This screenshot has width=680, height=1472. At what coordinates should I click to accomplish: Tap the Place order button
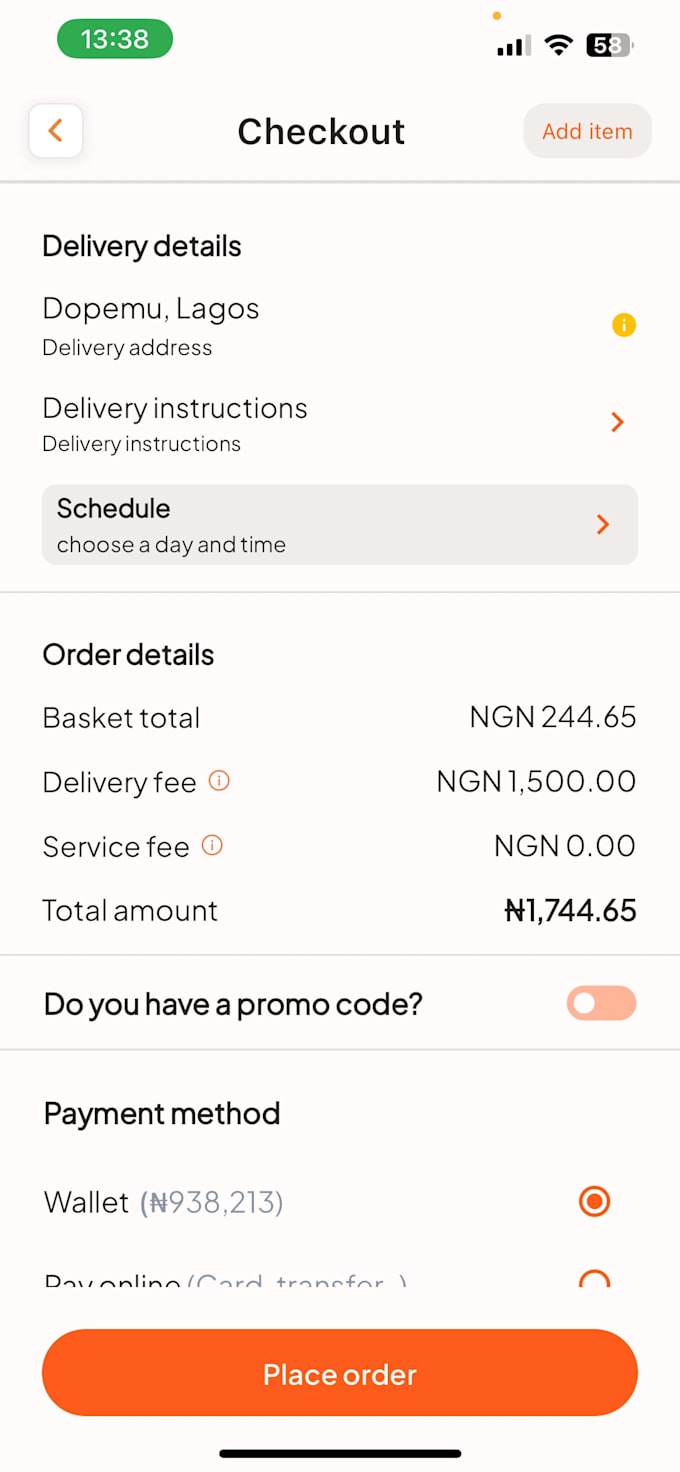click(x=340, y=1373)
